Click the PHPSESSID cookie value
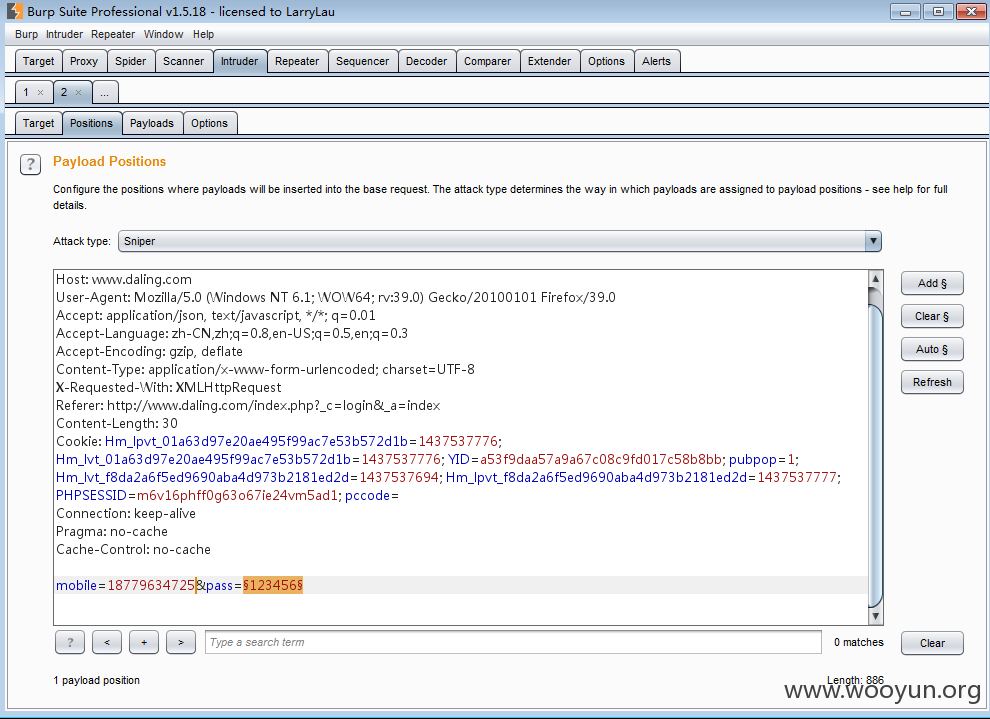The height and width of the screenshot is (719, 990). [x=237, y=496]
